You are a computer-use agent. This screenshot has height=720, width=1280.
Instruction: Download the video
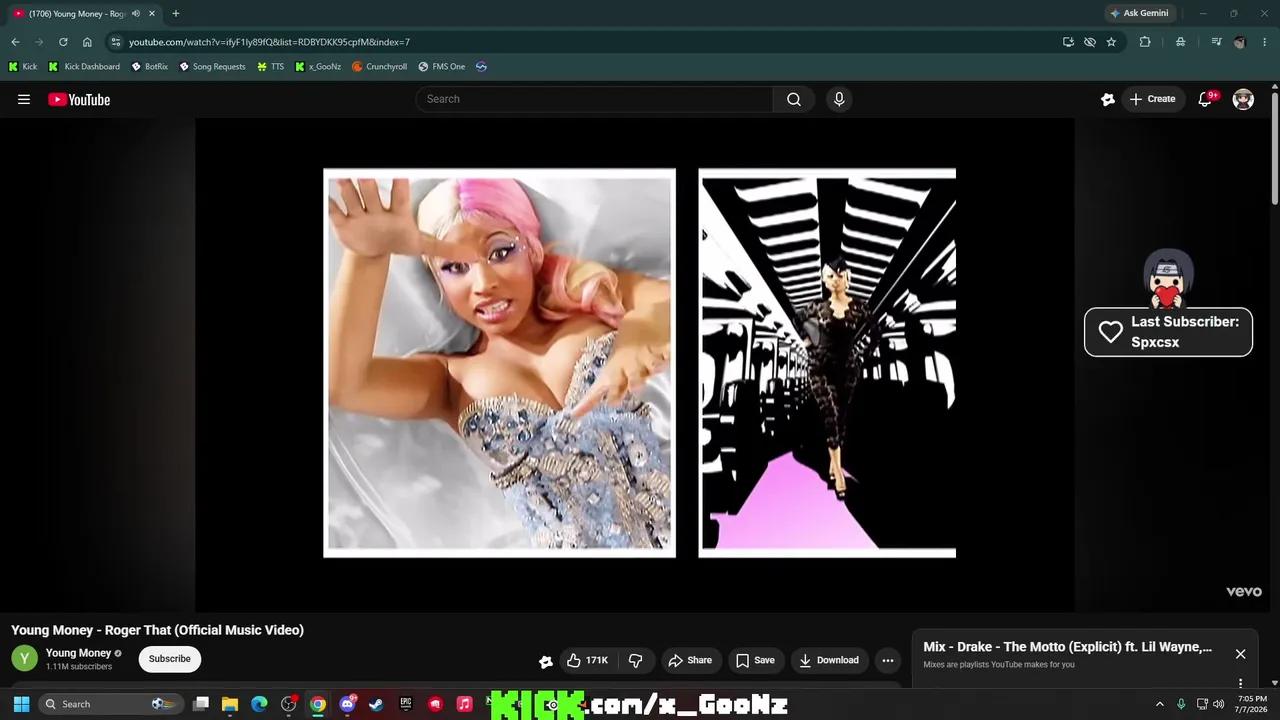pos(828,660)
